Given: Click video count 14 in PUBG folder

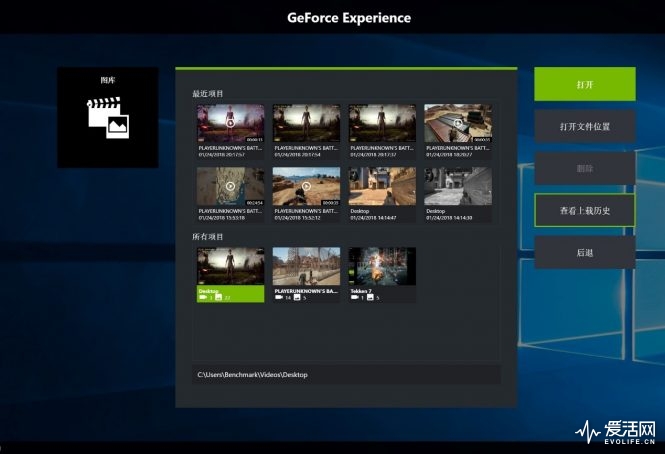Looking at the screenshot, I should [288, 298].
